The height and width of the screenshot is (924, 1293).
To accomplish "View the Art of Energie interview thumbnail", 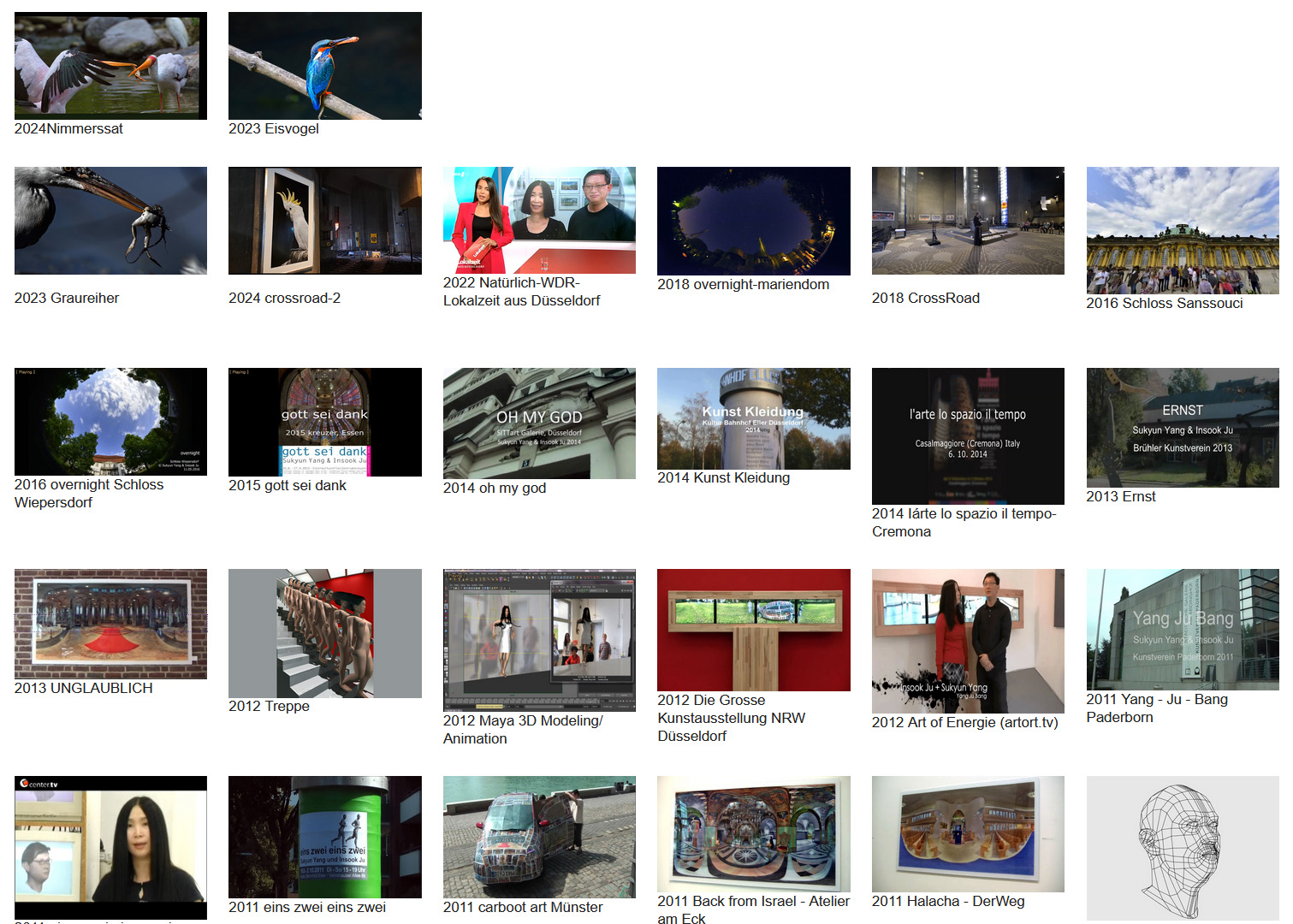I will click(x=968, y=641).
